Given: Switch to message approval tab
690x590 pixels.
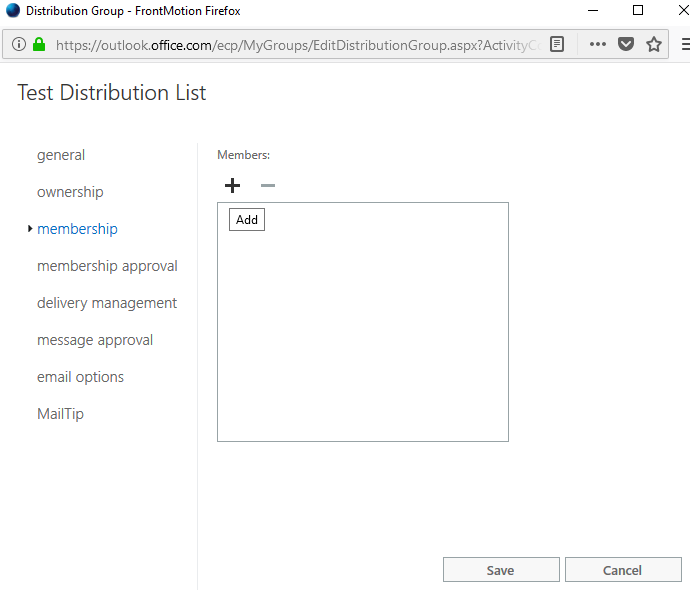Looking at the screenshot, I should [95, 340].
